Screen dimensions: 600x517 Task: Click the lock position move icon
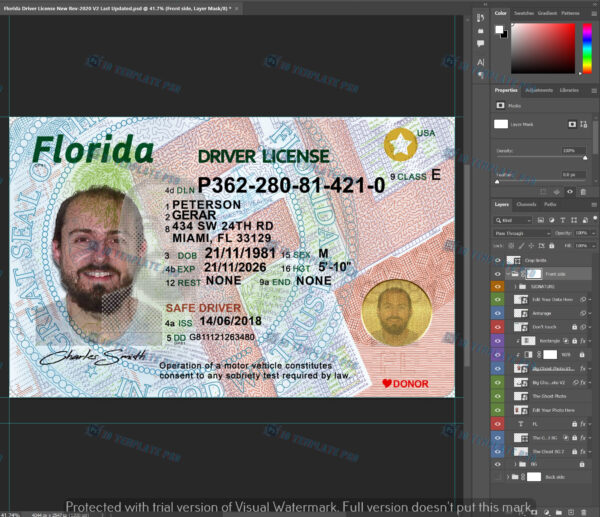coord(531,246)
